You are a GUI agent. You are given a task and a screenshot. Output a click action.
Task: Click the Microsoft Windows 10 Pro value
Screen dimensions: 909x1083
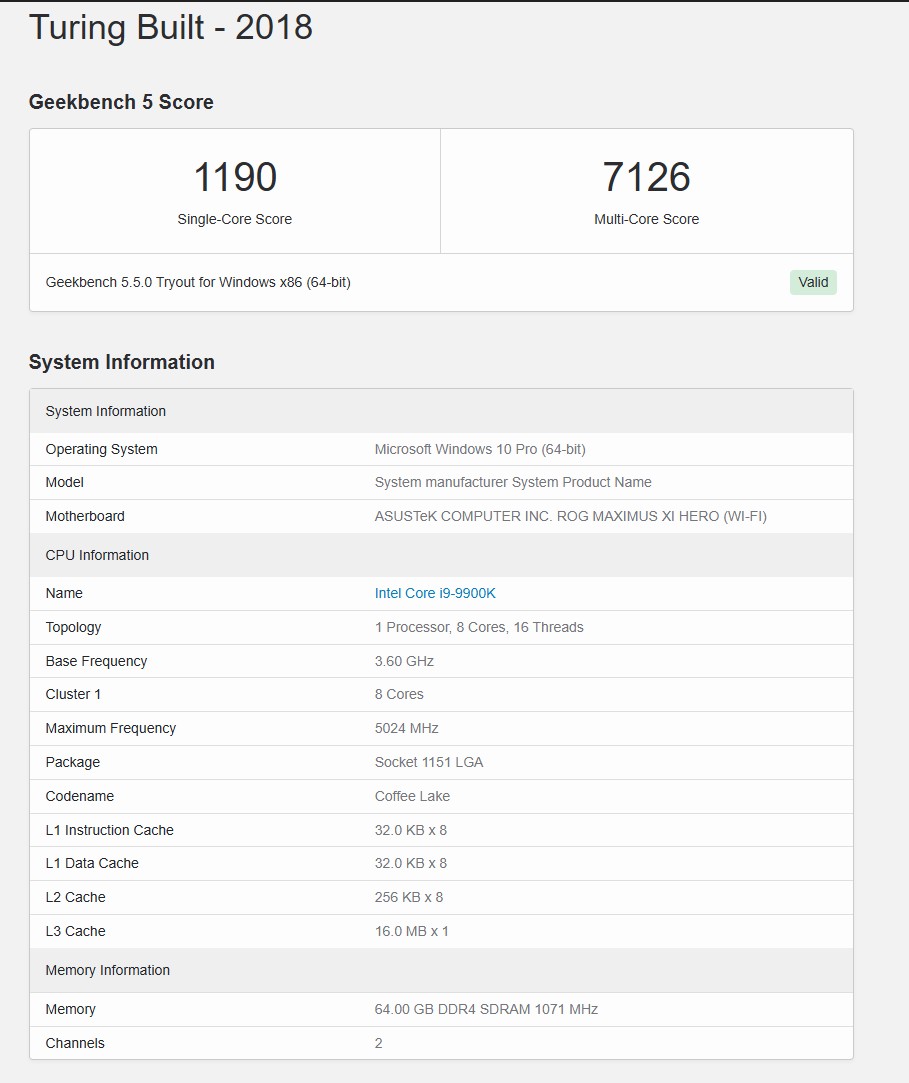[x=480, y=449]
